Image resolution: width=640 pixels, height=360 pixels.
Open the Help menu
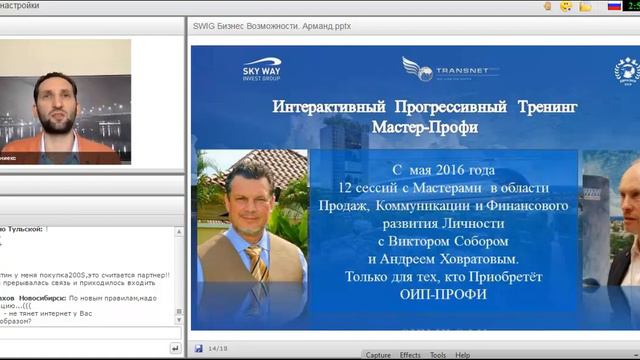[x=462, y=355]
